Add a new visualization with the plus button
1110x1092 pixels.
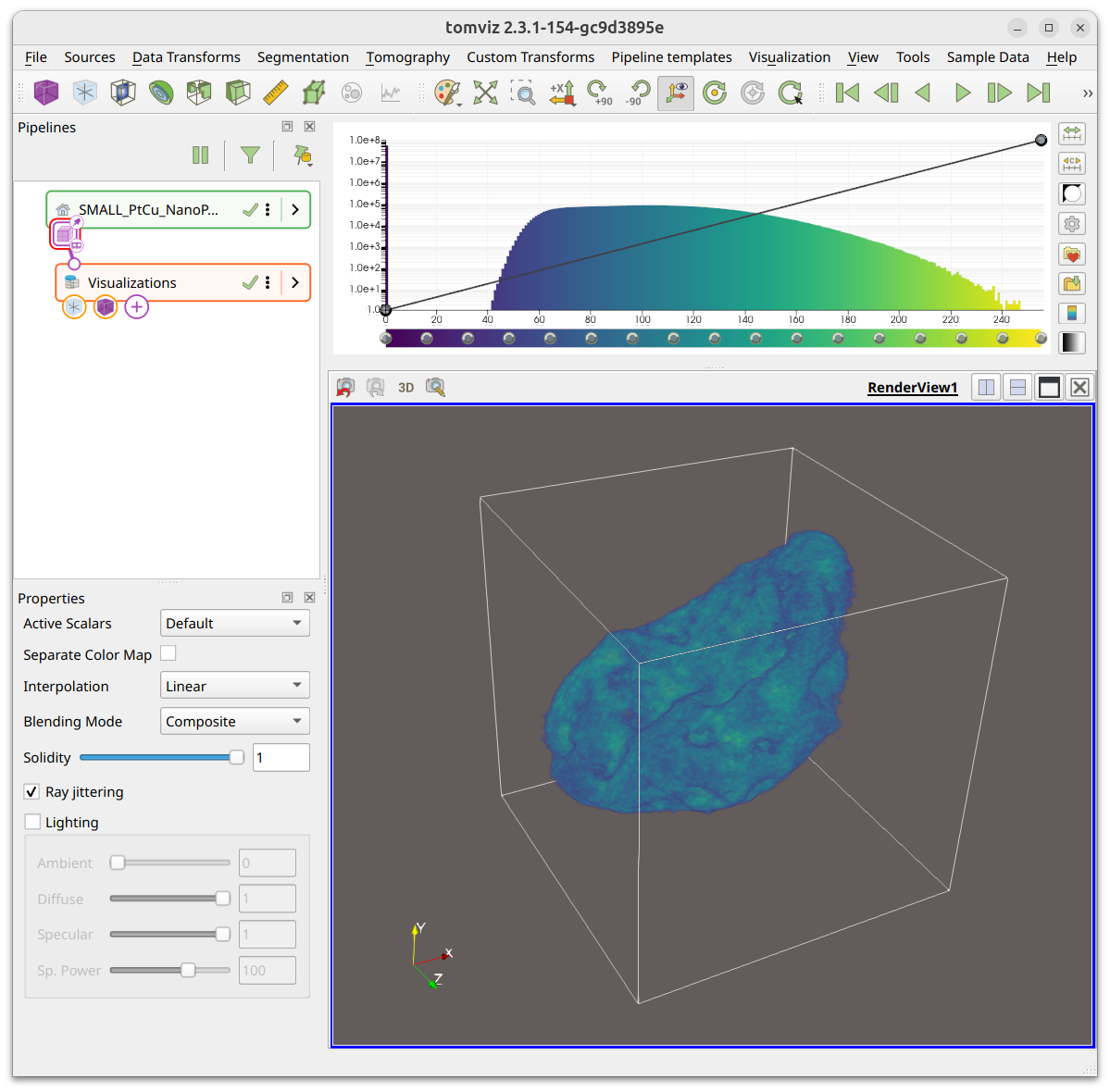(x=137, y=307)
